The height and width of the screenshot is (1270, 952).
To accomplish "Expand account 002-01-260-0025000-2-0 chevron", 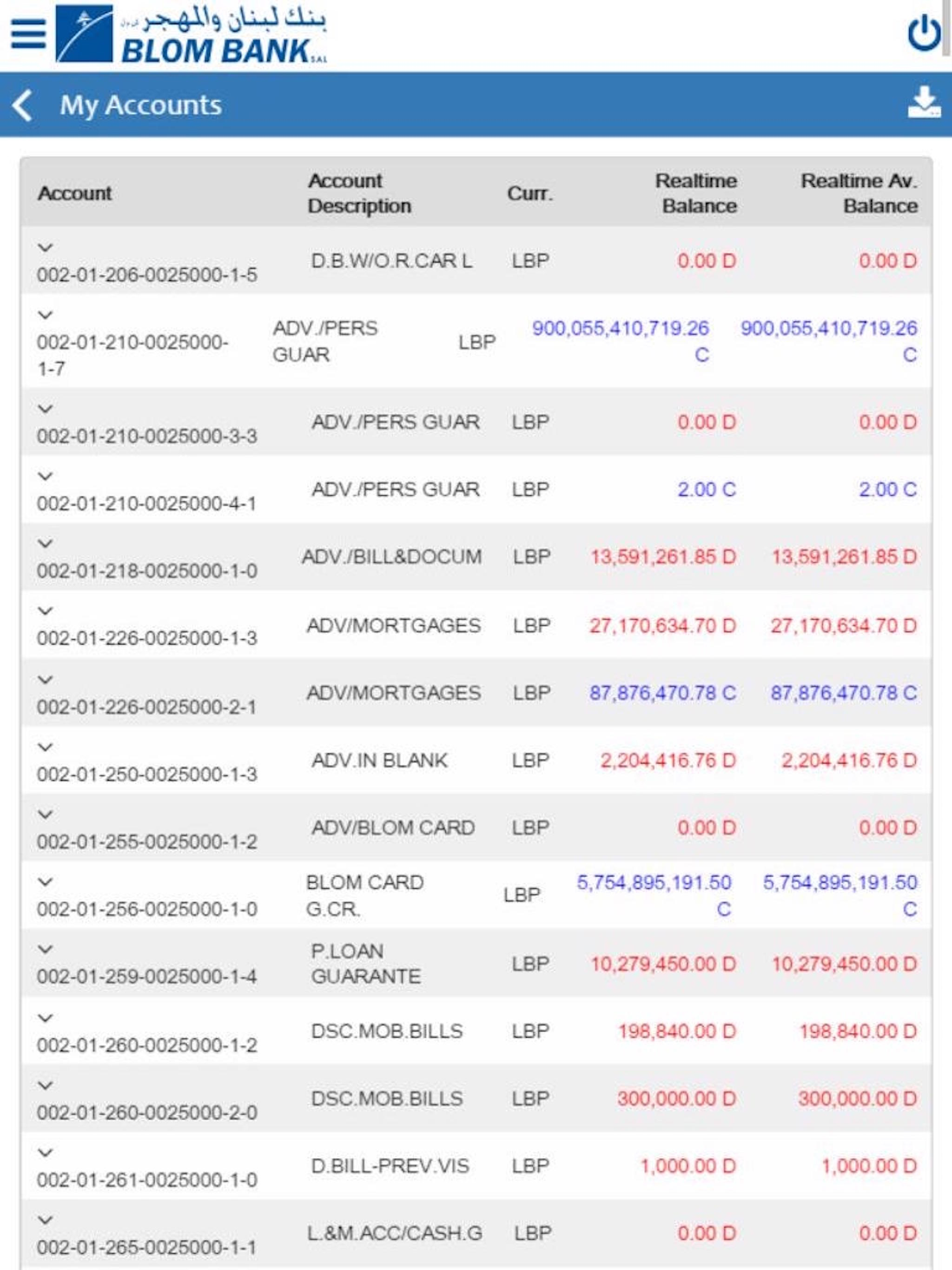I will pos(46,1085).
